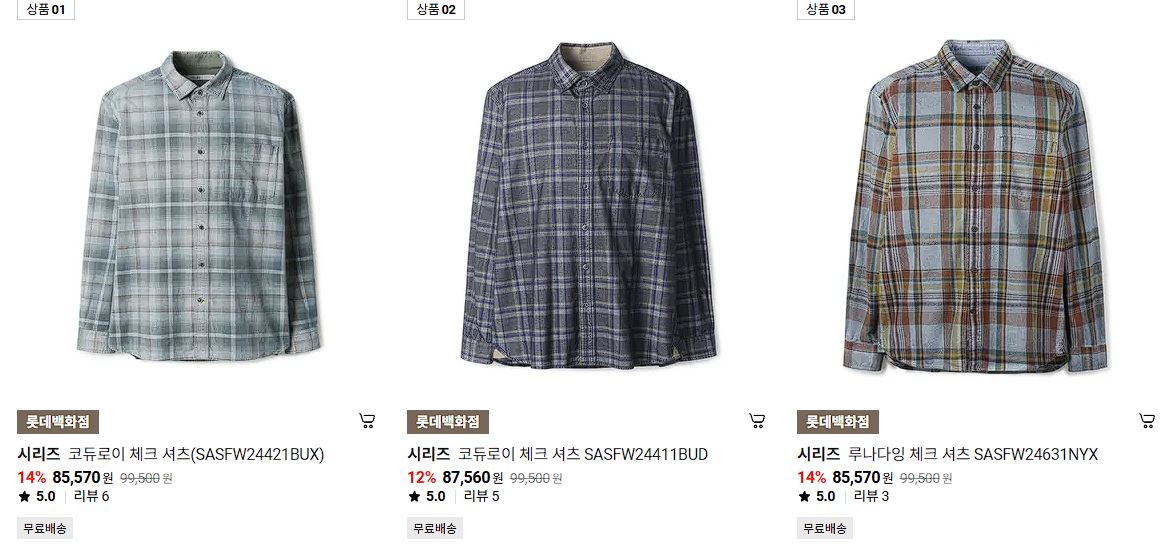Click 롯데백화점 badge on product 02
Screen dimensions: 1168x557
[x=448, y=422]
